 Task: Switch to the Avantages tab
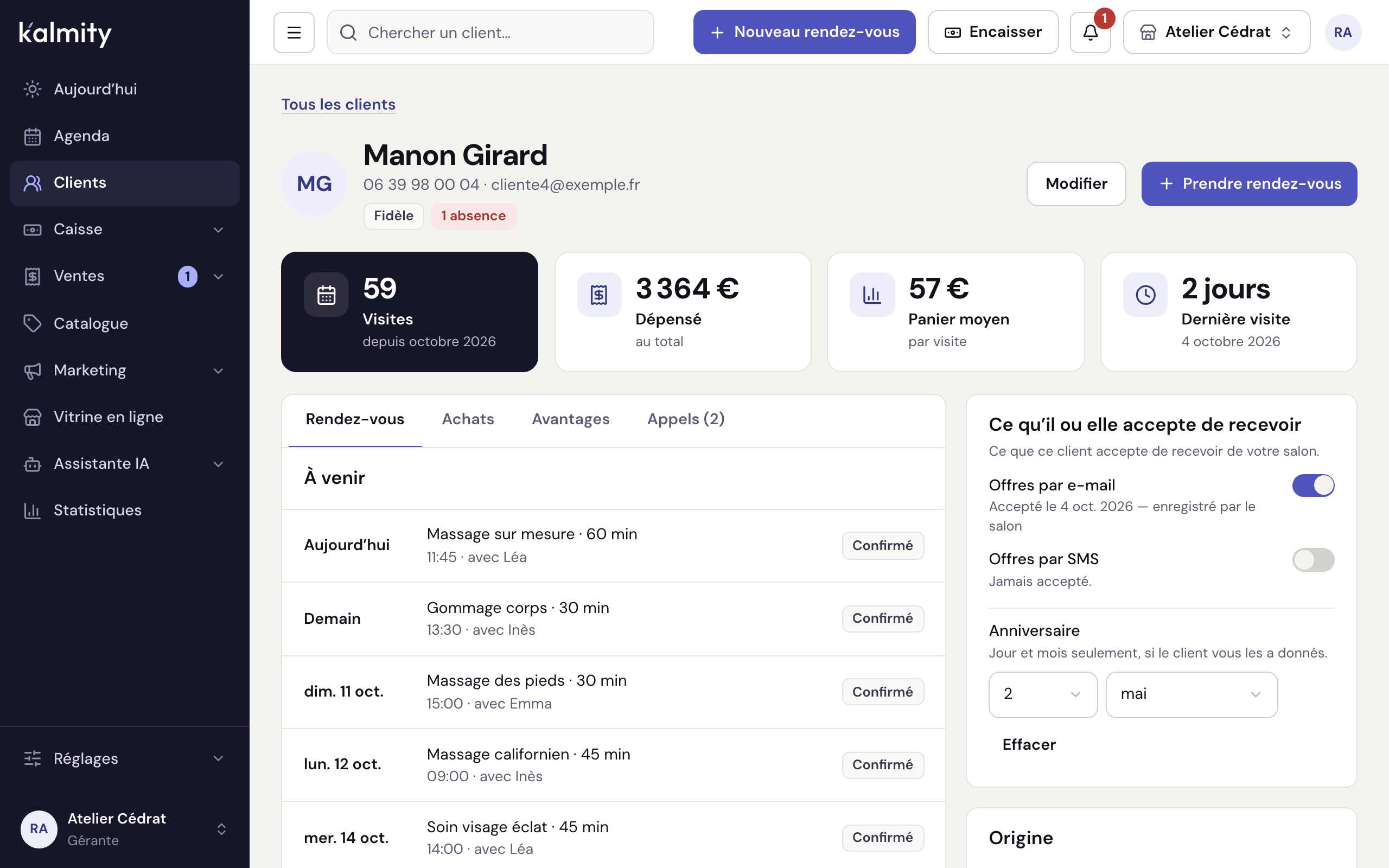(571, 420)
